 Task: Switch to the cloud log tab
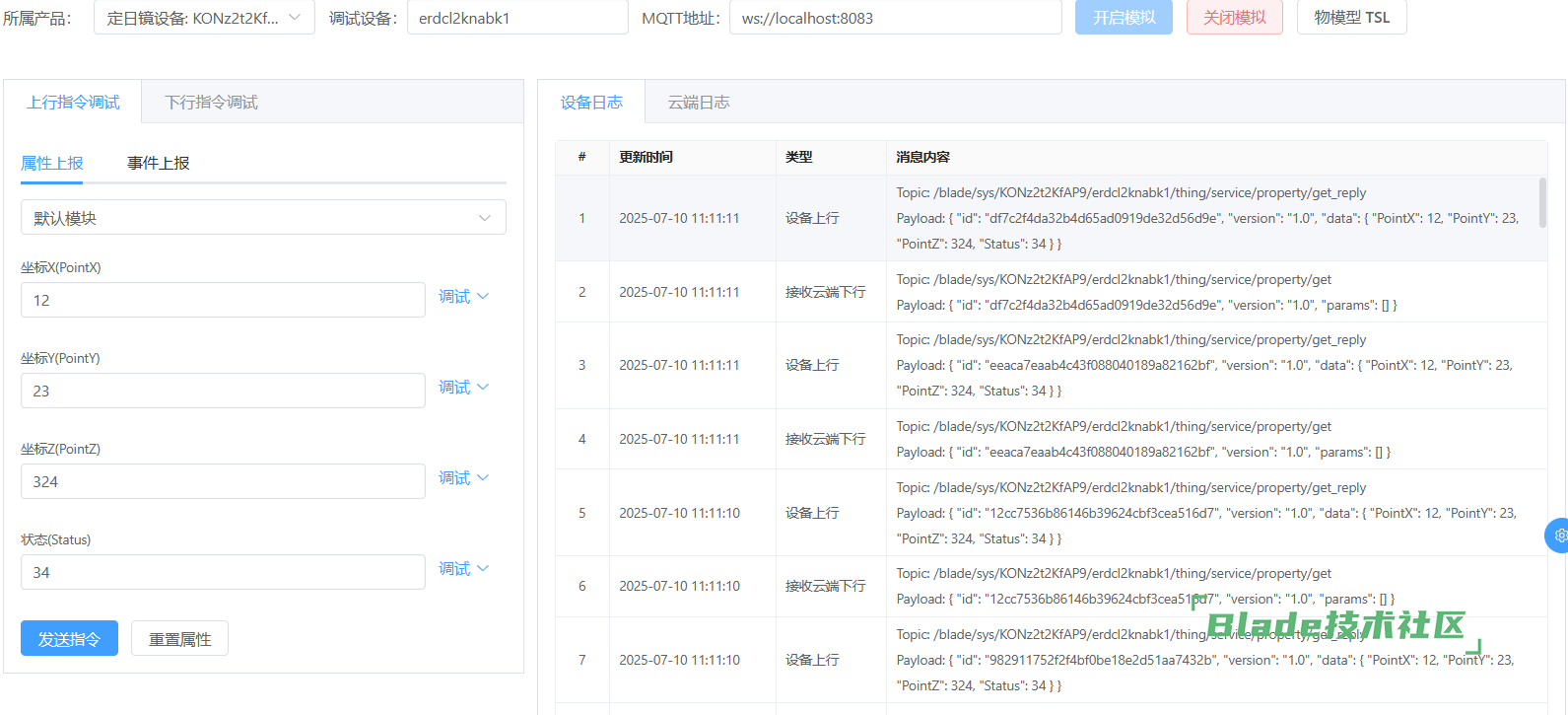(699, 103)
